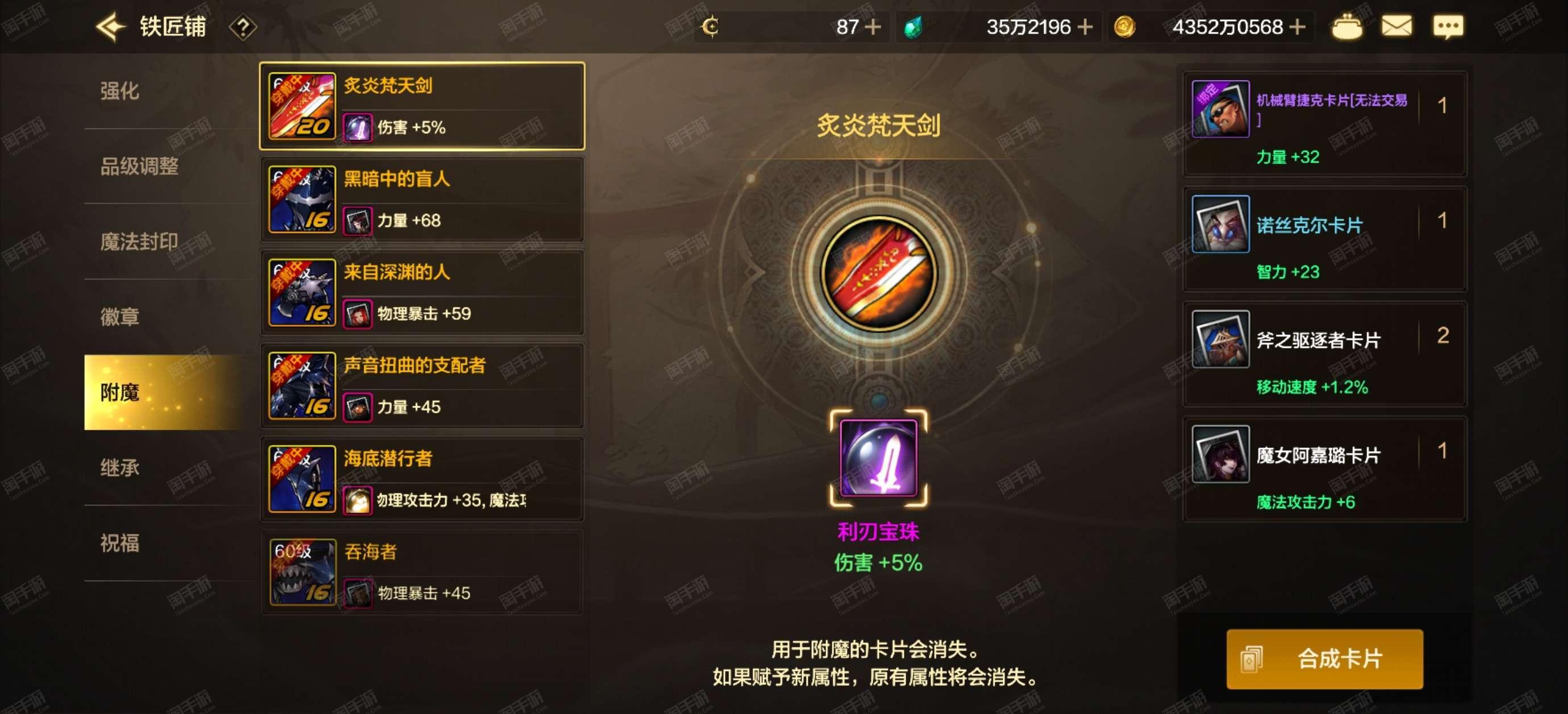Select the 海底潜行者 equipment entry

click(x=422, y=479)
